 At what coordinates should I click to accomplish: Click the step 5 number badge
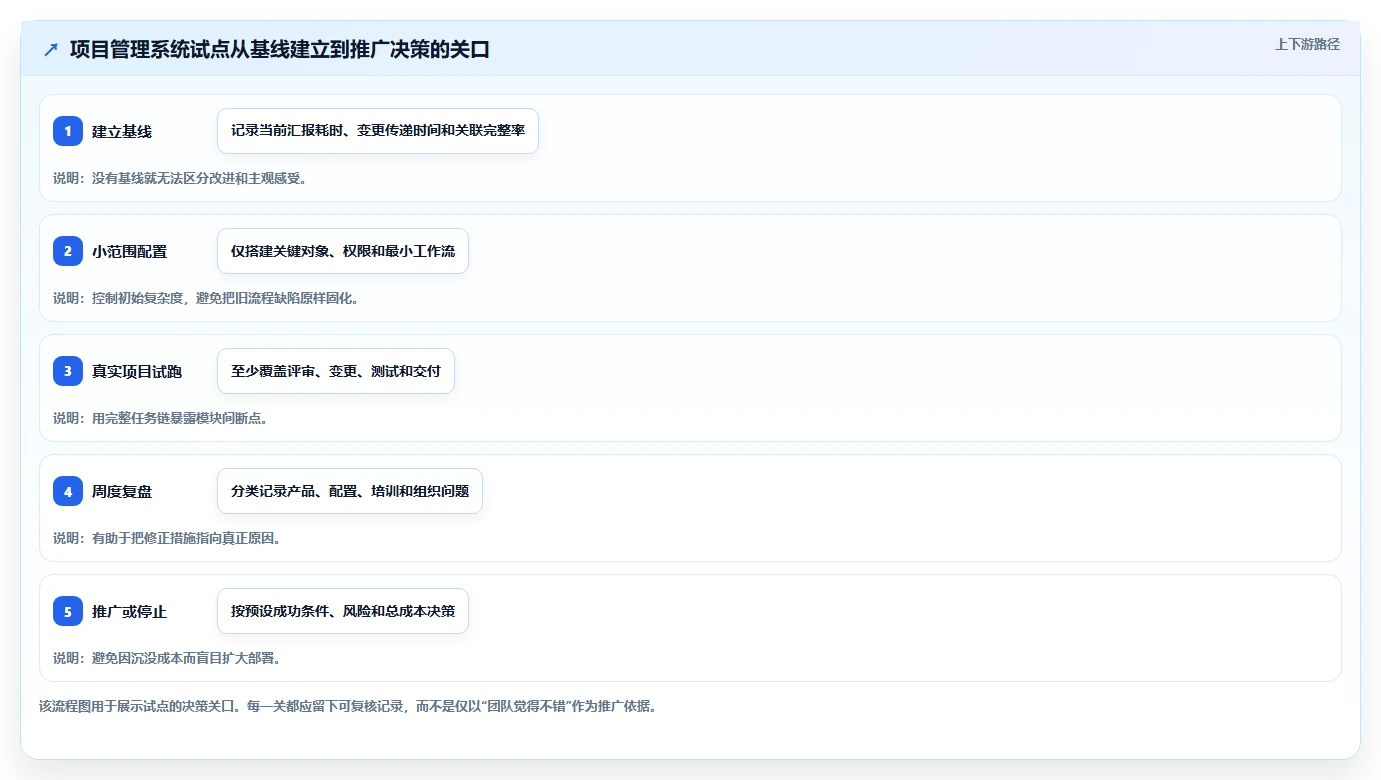(68, 611)
